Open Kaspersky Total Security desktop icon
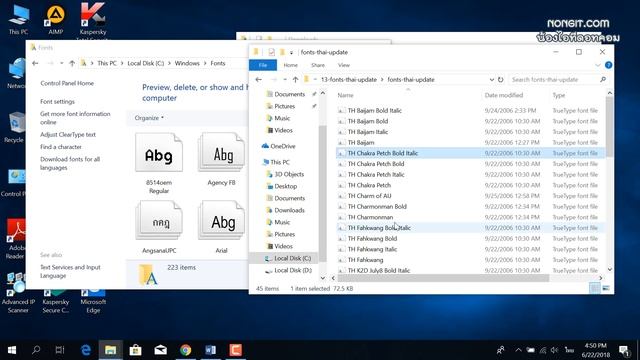The image size is (640, 360). click(x=93, y=20)
